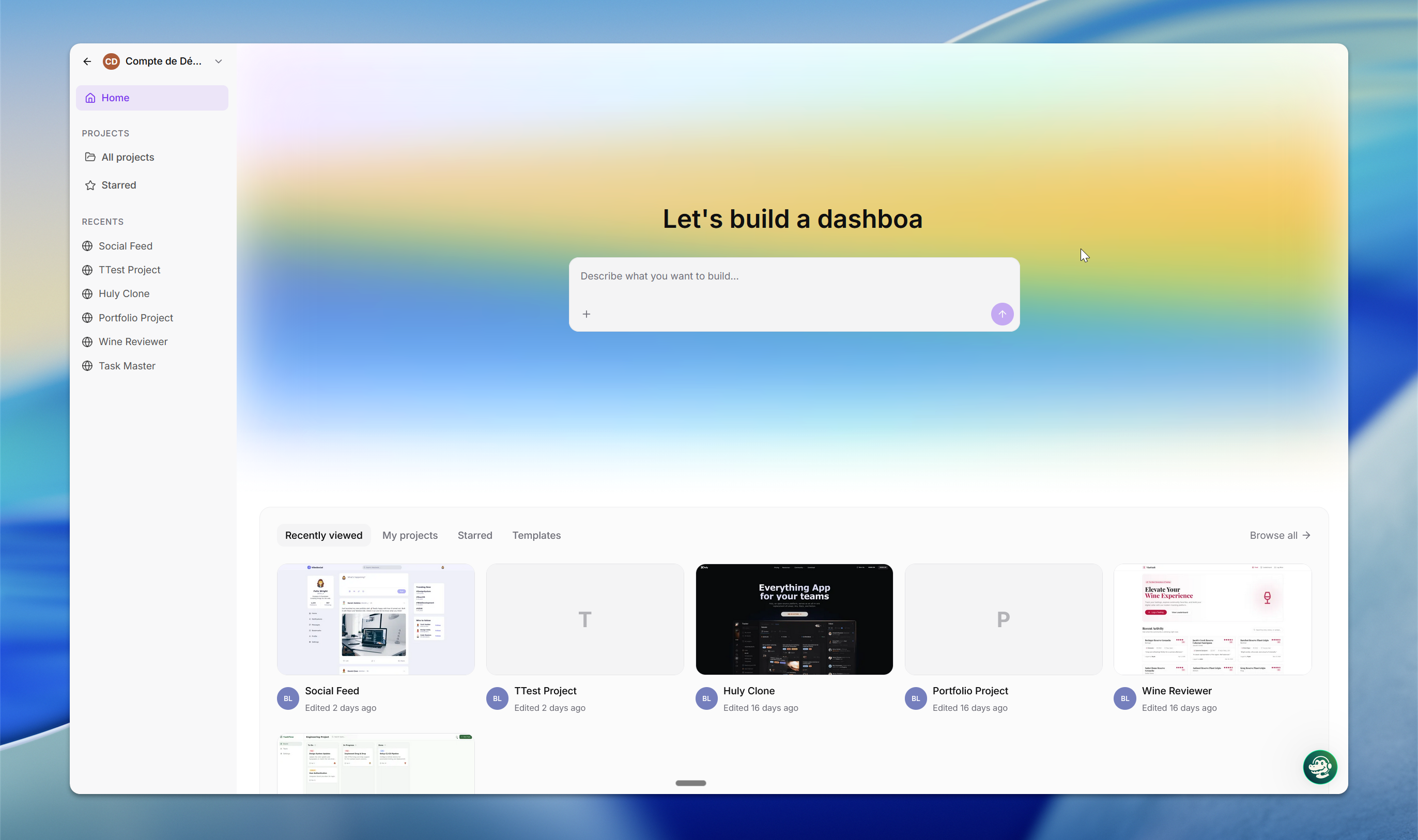The width and height of the screenshot is (1418, 840).
Task: Click globe icon next to Social Feed
Action: coord(87,246)
